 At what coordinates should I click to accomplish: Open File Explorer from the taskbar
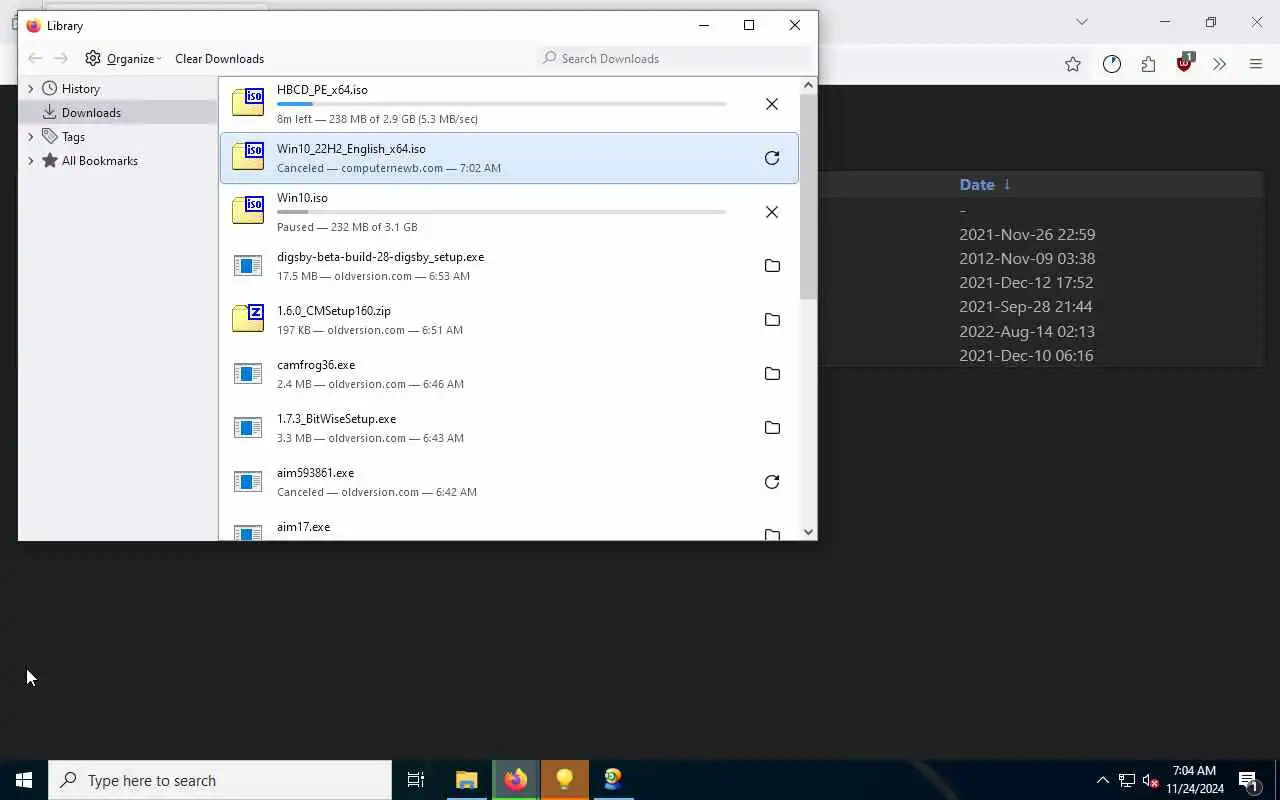[x=467, y=780]
